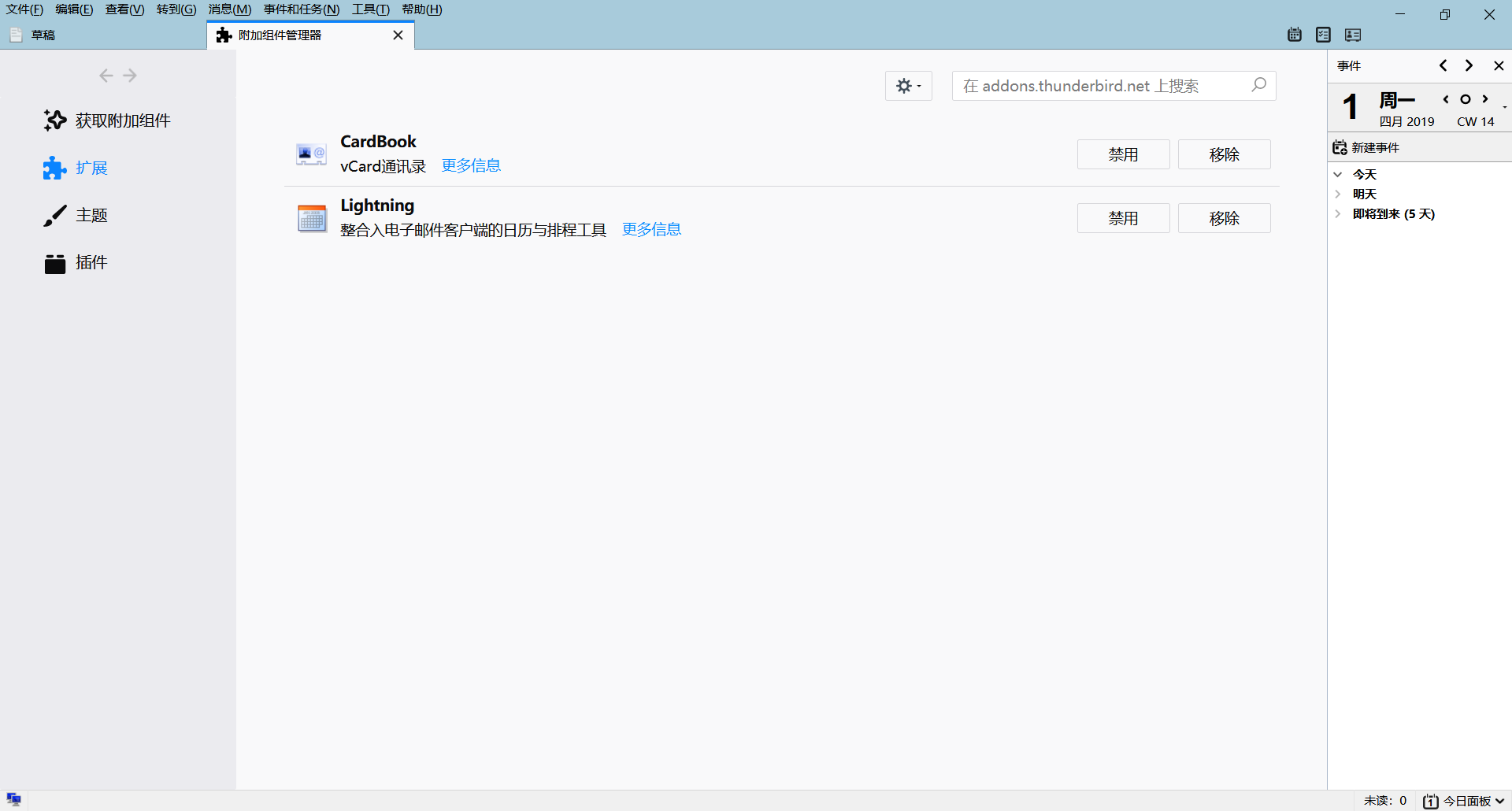
Task: Open the 编辑(E) menu
Action: pos(74,9)
